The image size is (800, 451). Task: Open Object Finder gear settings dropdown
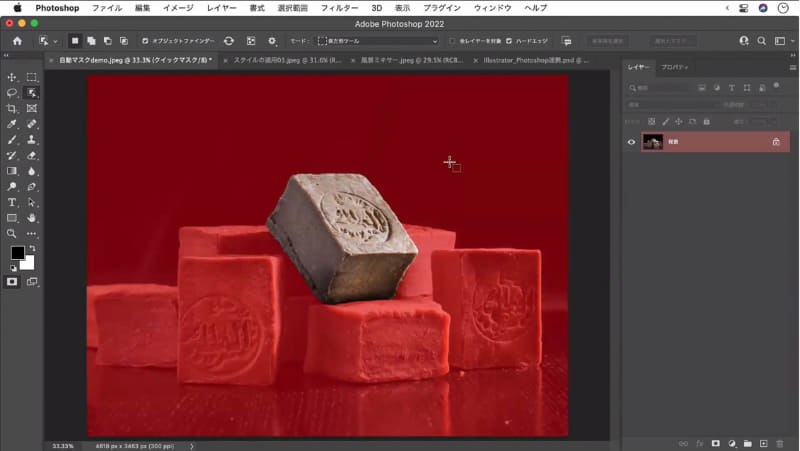point(272,41)
